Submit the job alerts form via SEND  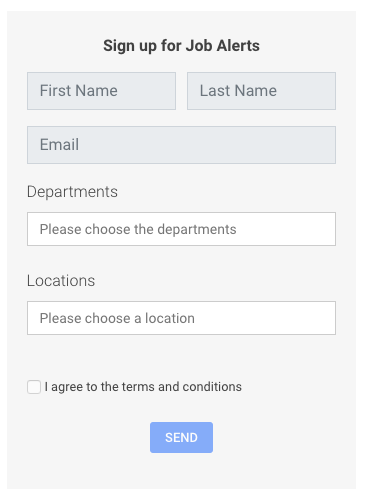pyautogui.click(x=181, y=437)
